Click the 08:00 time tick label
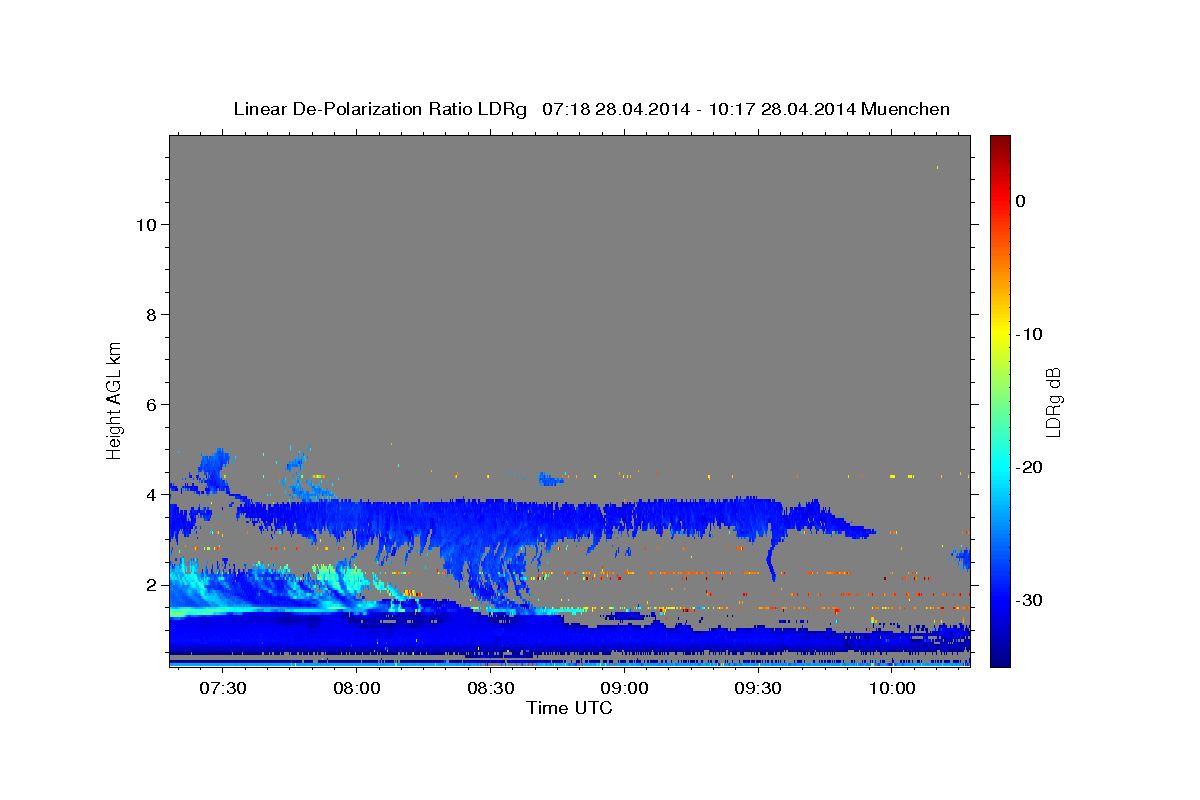The width and height of the screenshot is (1200, 800). pyautogui.click(x=357, y=689)
